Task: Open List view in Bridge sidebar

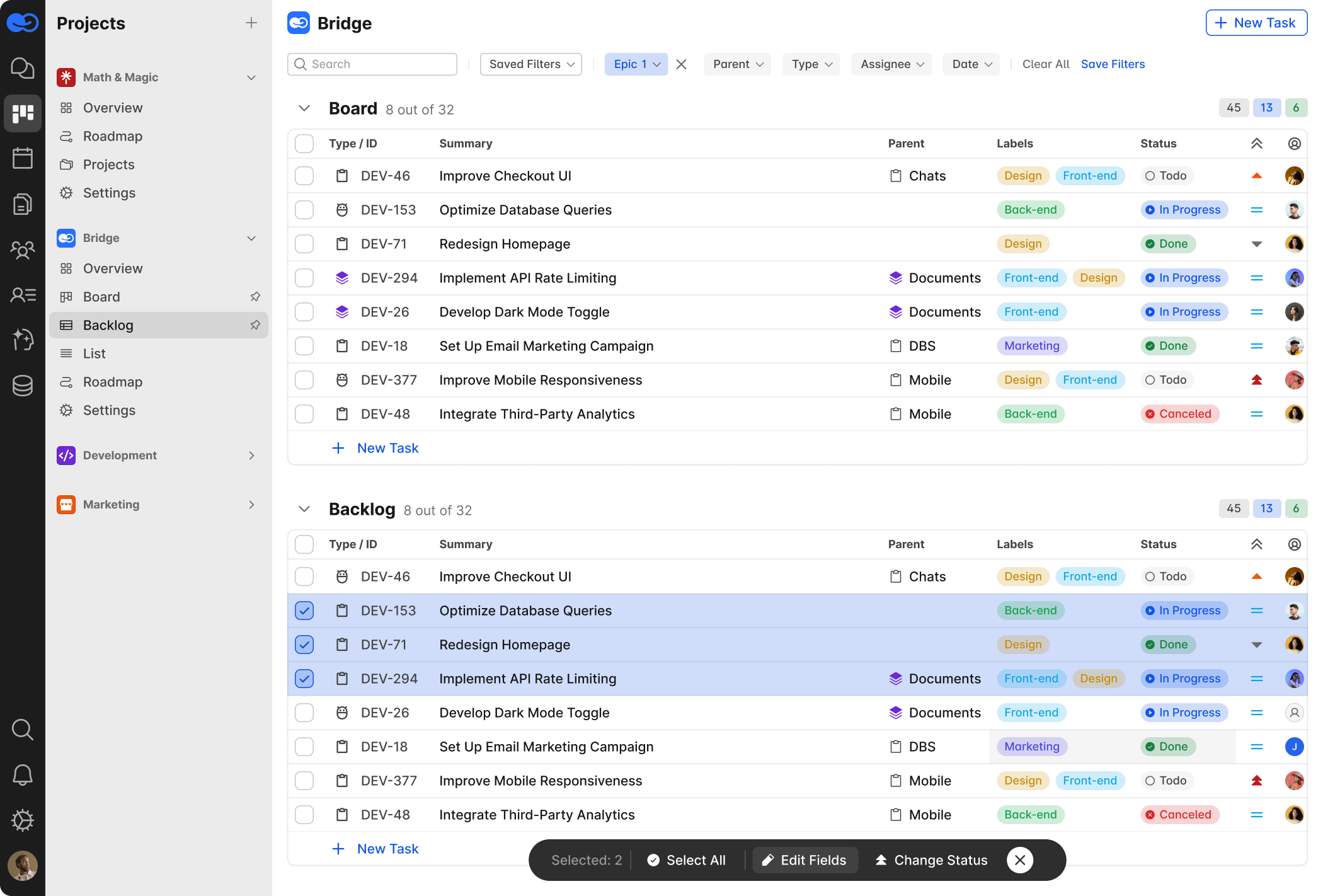Action: 94,353
